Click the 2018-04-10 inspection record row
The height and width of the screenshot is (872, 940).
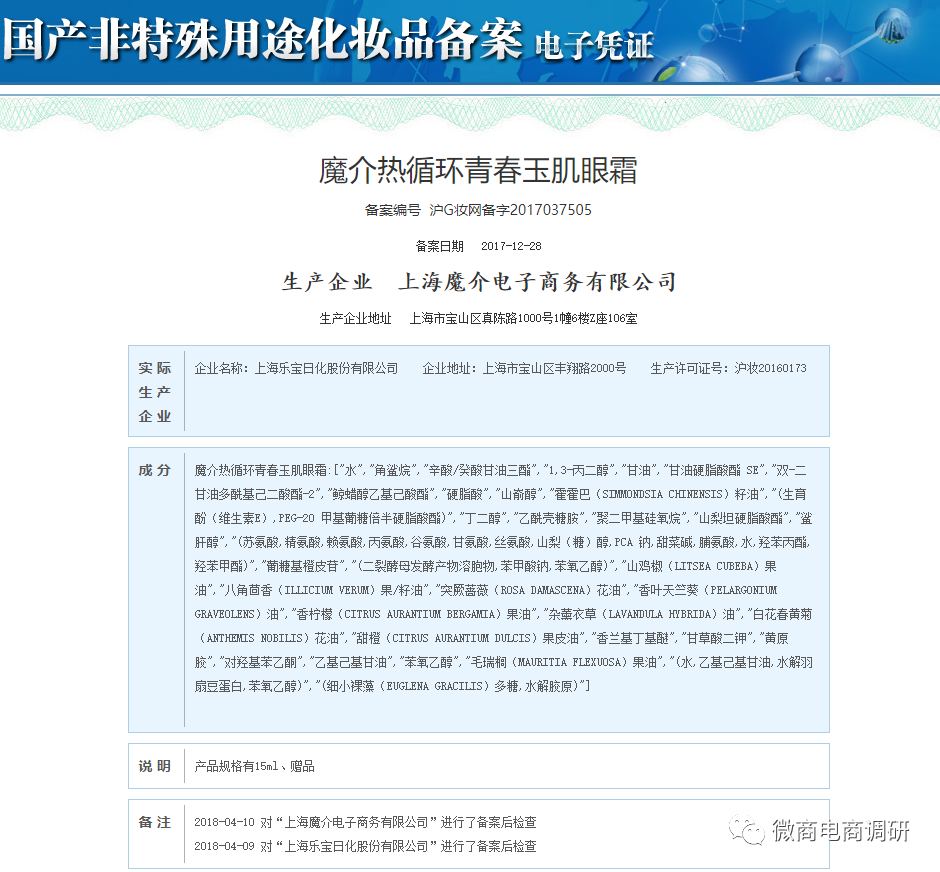tap(365, 822)
